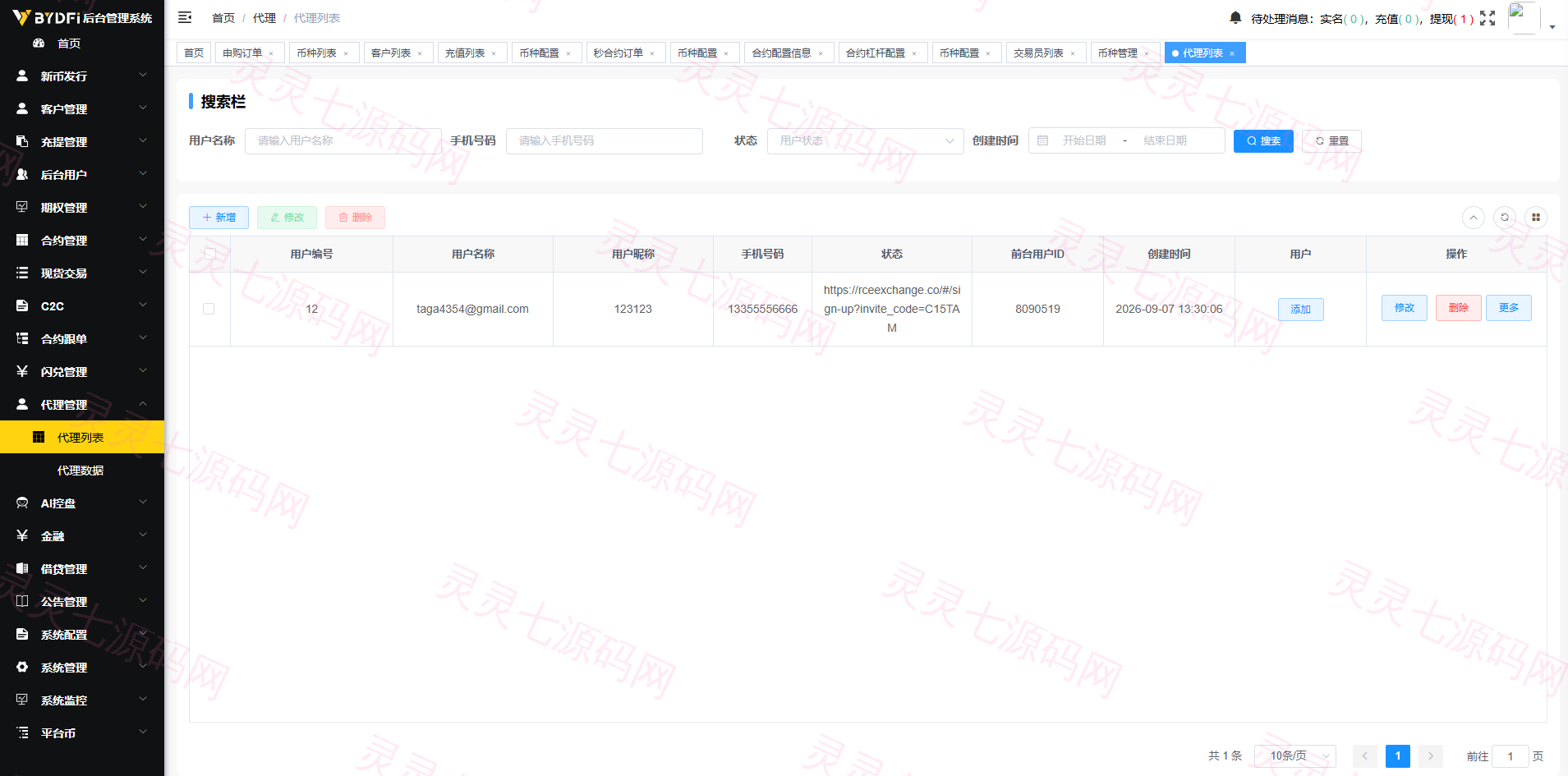Collapse the sidebar with the hamburger icon
This screenshot has width=1568, height=776.
[x=185, y=17]
